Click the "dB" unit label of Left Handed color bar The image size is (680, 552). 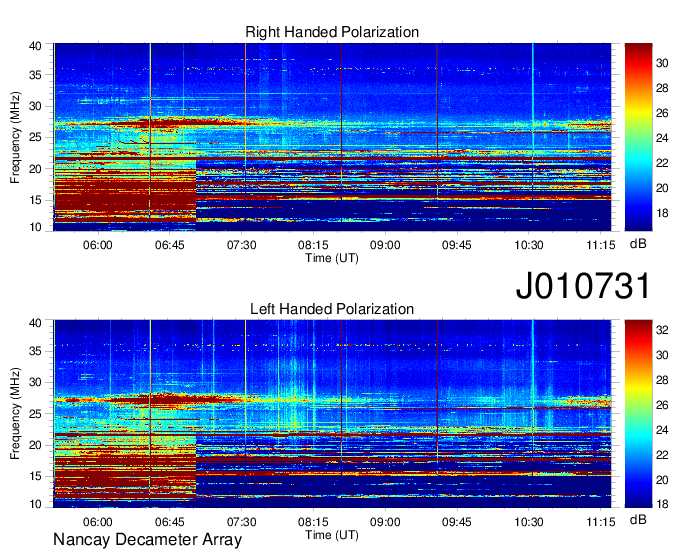pos(638,519)
